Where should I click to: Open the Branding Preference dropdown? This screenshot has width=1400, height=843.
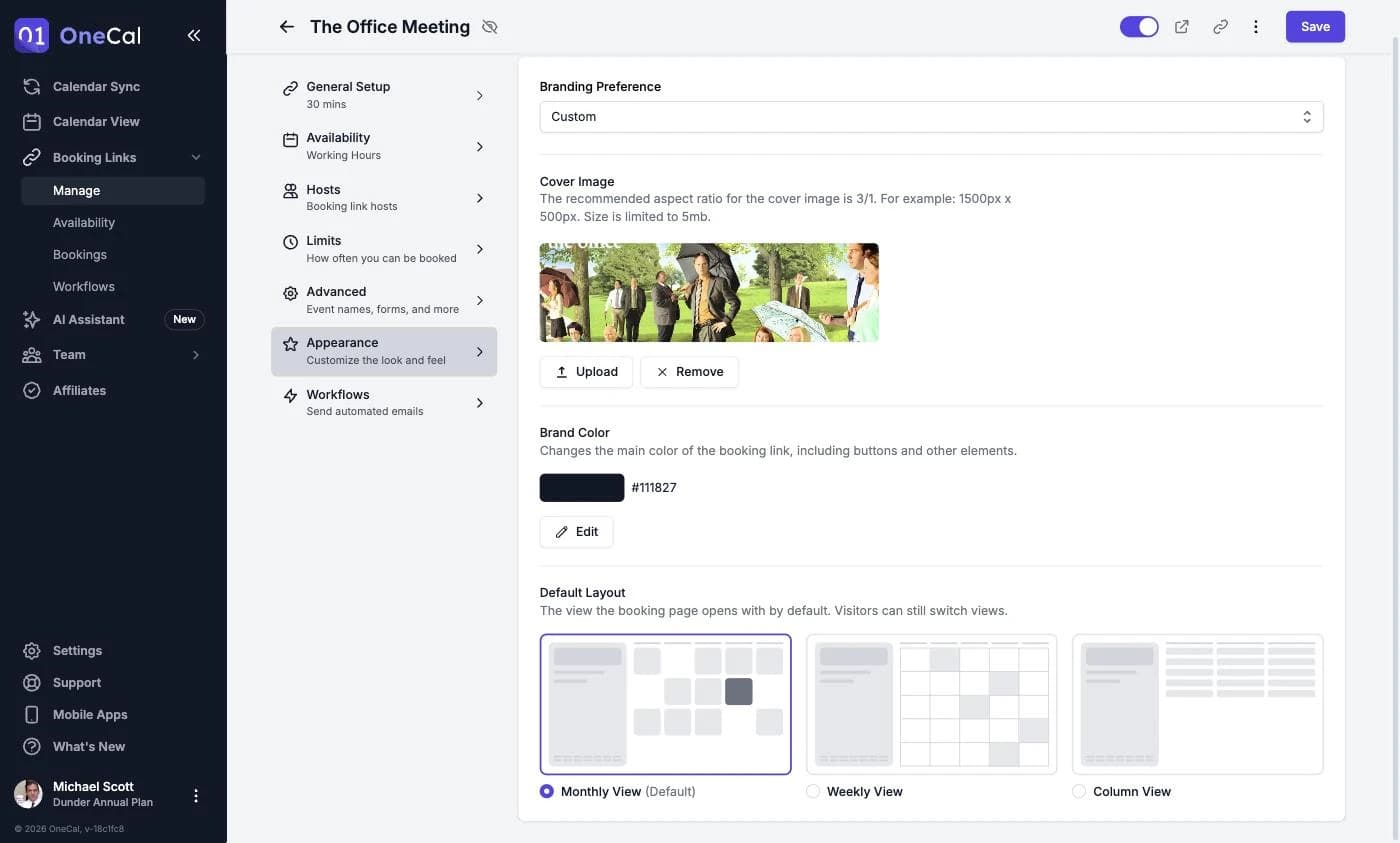(931, 117)
